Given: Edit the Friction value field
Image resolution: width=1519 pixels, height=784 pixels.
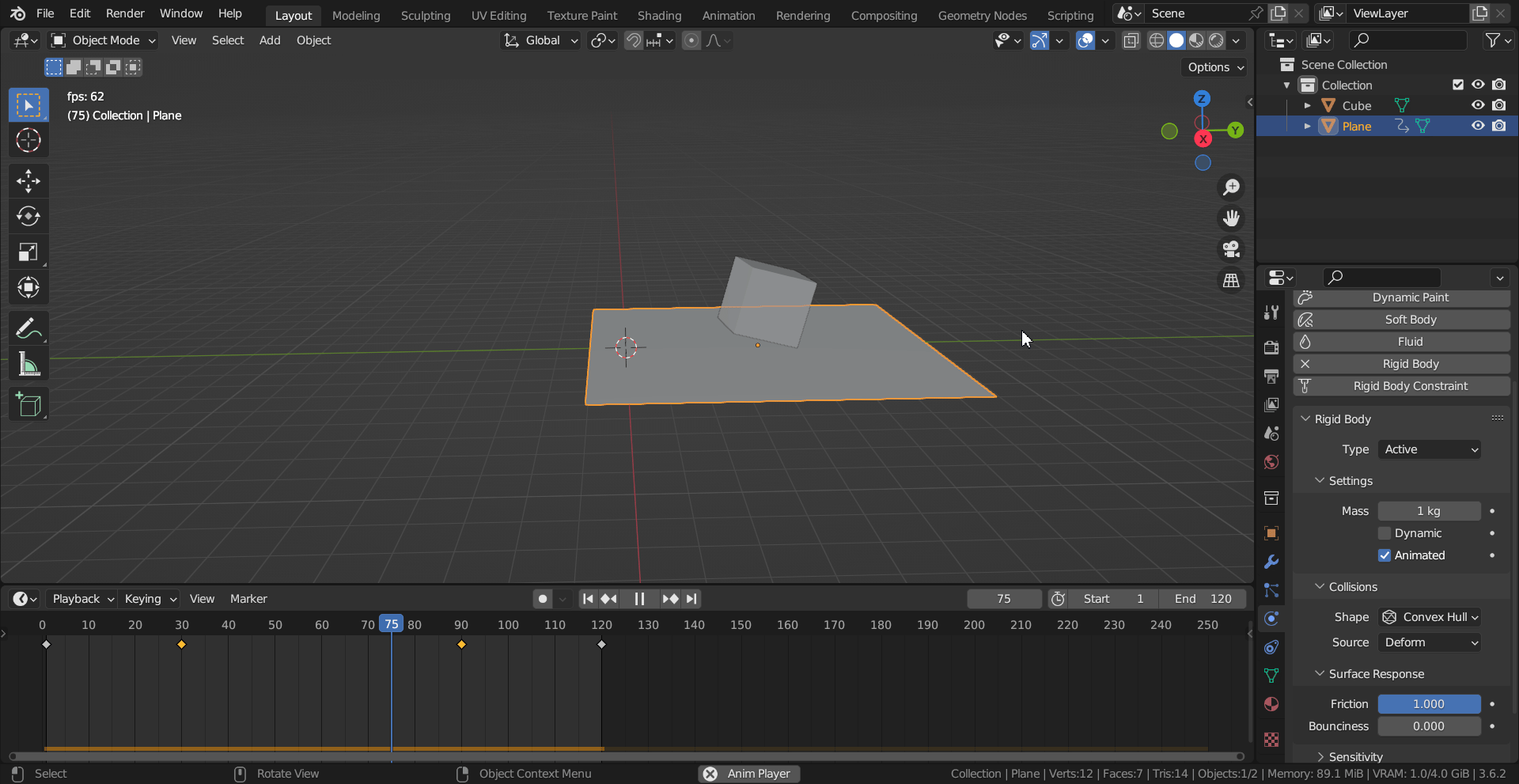Looking at the screenshot, I should [1429, 703].
